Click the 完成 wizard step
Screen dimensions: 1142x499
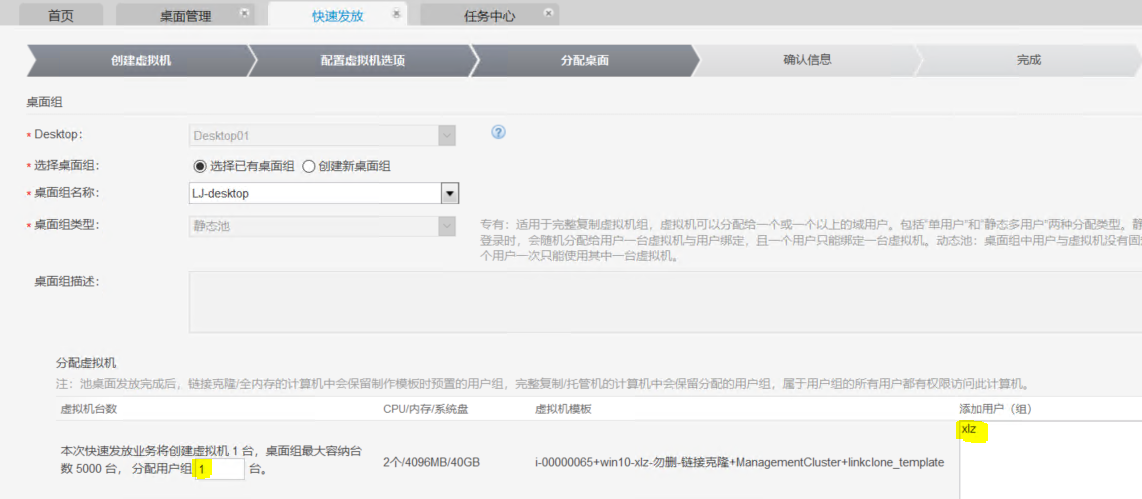click(1028, 60)
